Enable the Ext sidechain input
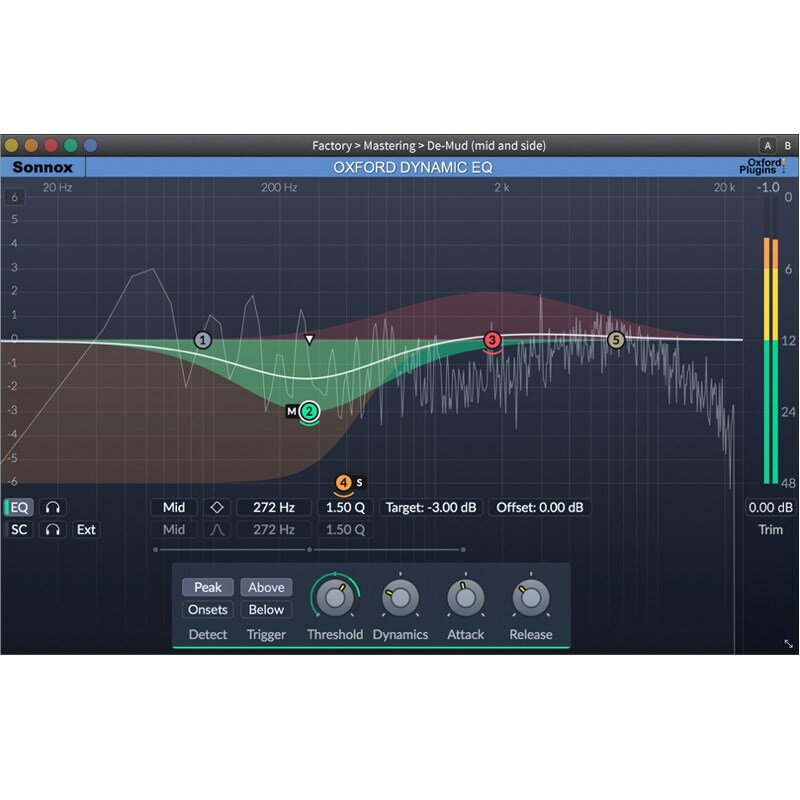Viewport: 800px width, 800px height. click(87, 530)
